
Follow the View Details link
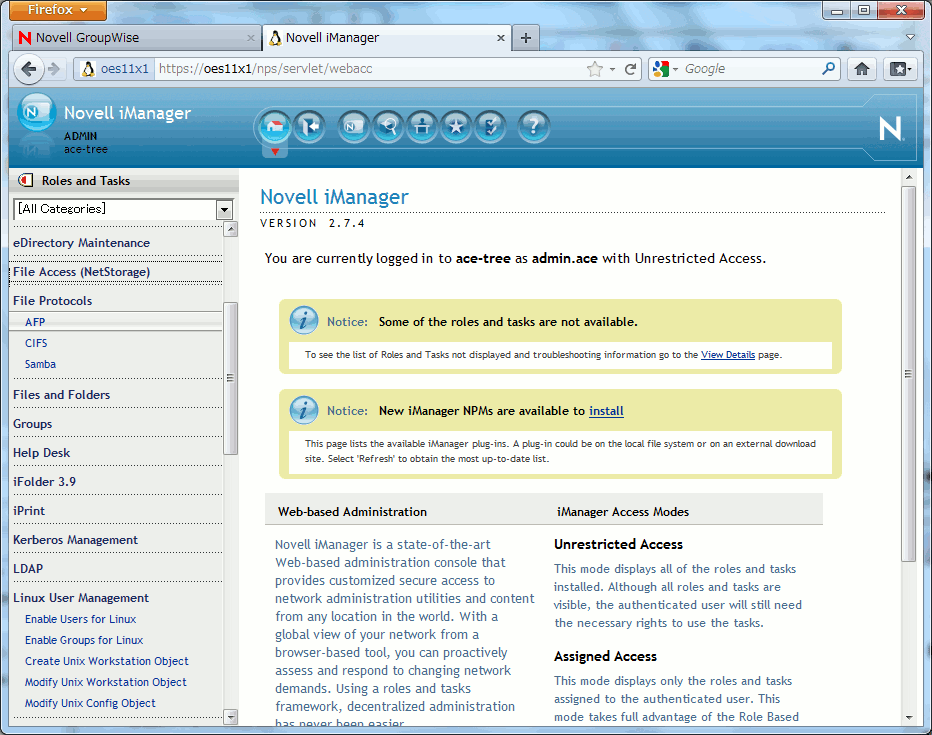(728, 355)
